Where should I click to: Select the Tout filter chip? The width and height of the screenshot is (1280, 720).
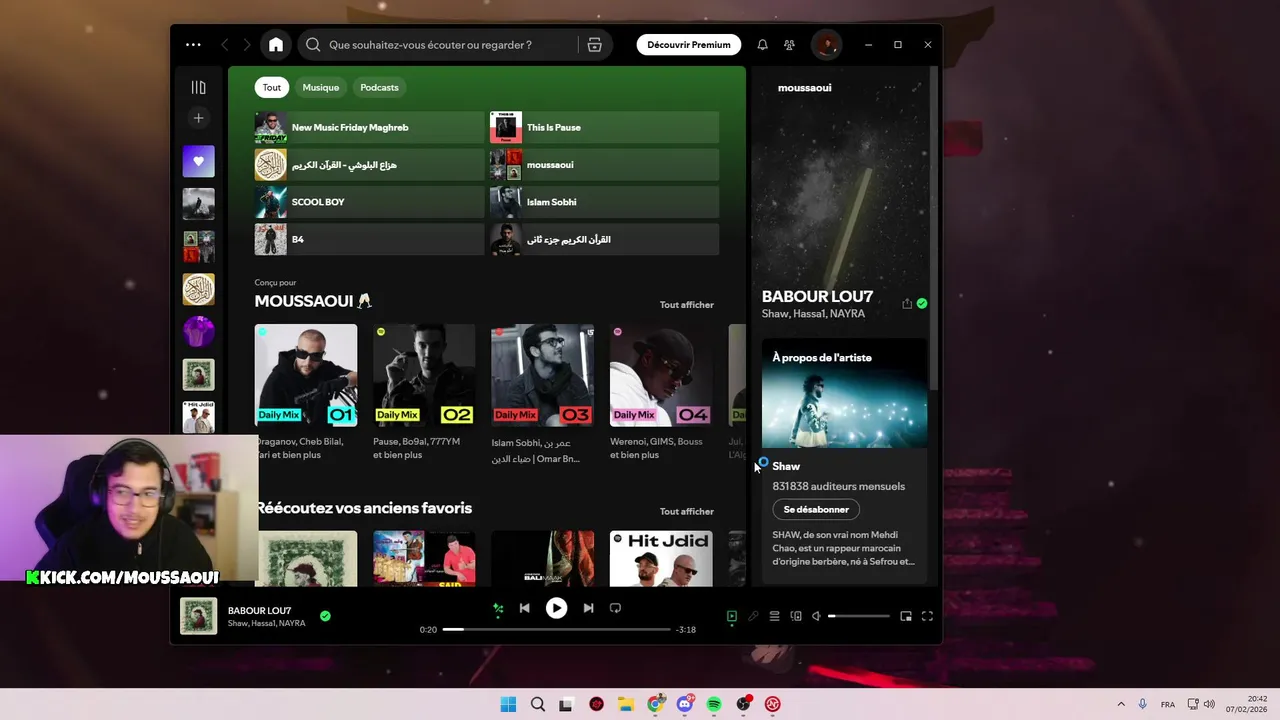pos(272,87)
